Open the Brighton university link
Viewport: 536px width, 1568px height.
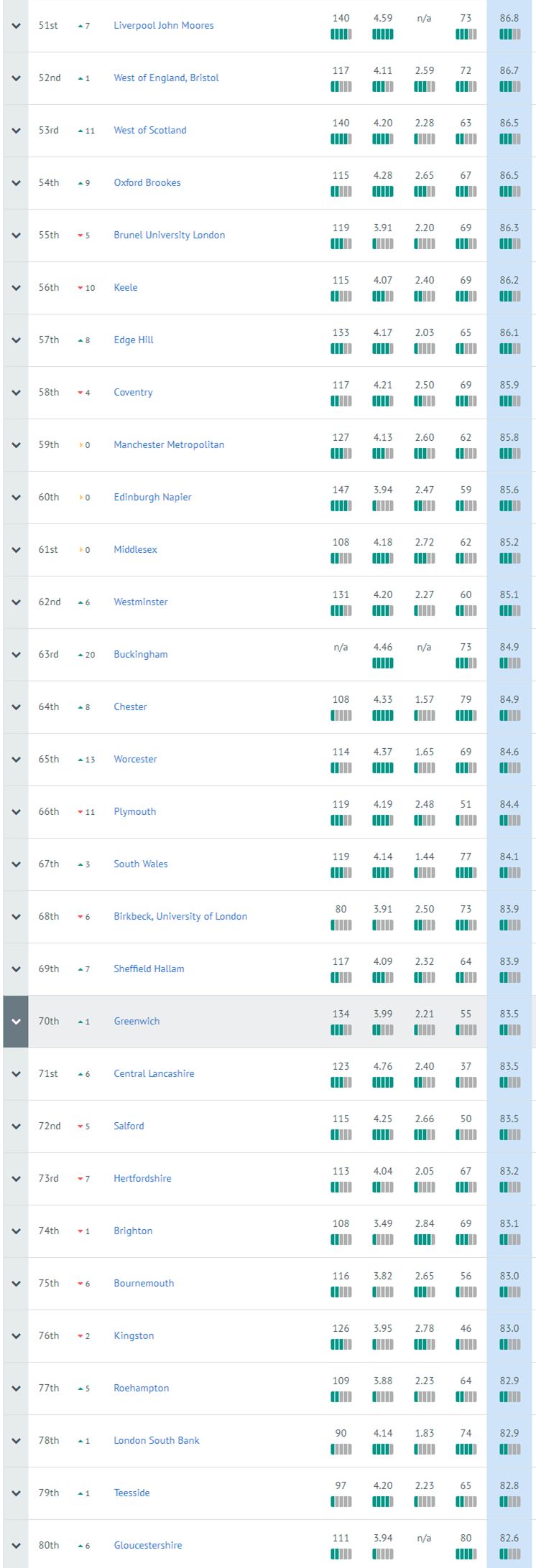pos(133,1231)
